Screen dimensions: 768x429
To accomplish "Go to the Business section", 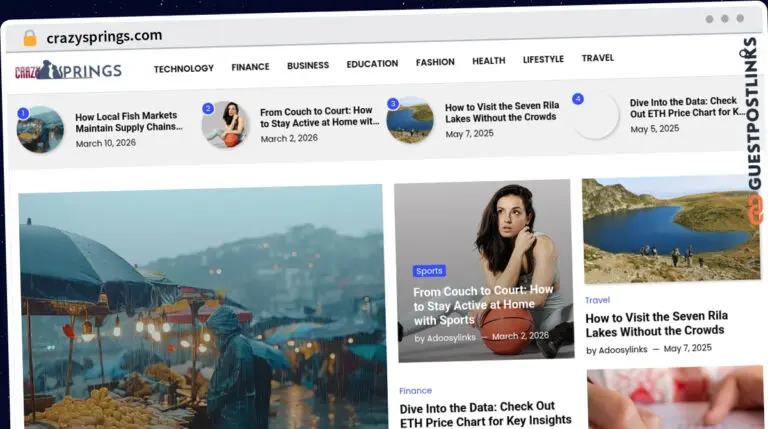I will [307, 66].
